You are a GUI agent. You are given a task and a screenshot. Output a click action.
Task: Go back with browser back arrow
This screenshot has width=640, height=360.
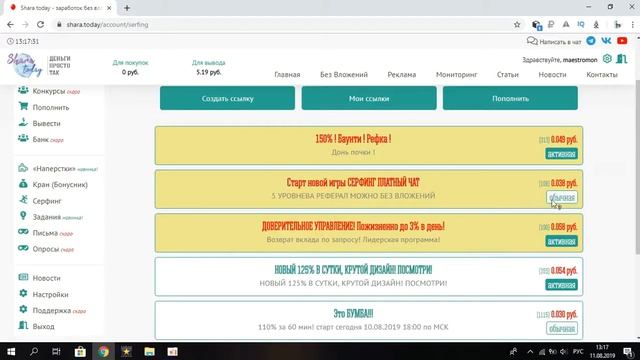(x=10, y=24)
